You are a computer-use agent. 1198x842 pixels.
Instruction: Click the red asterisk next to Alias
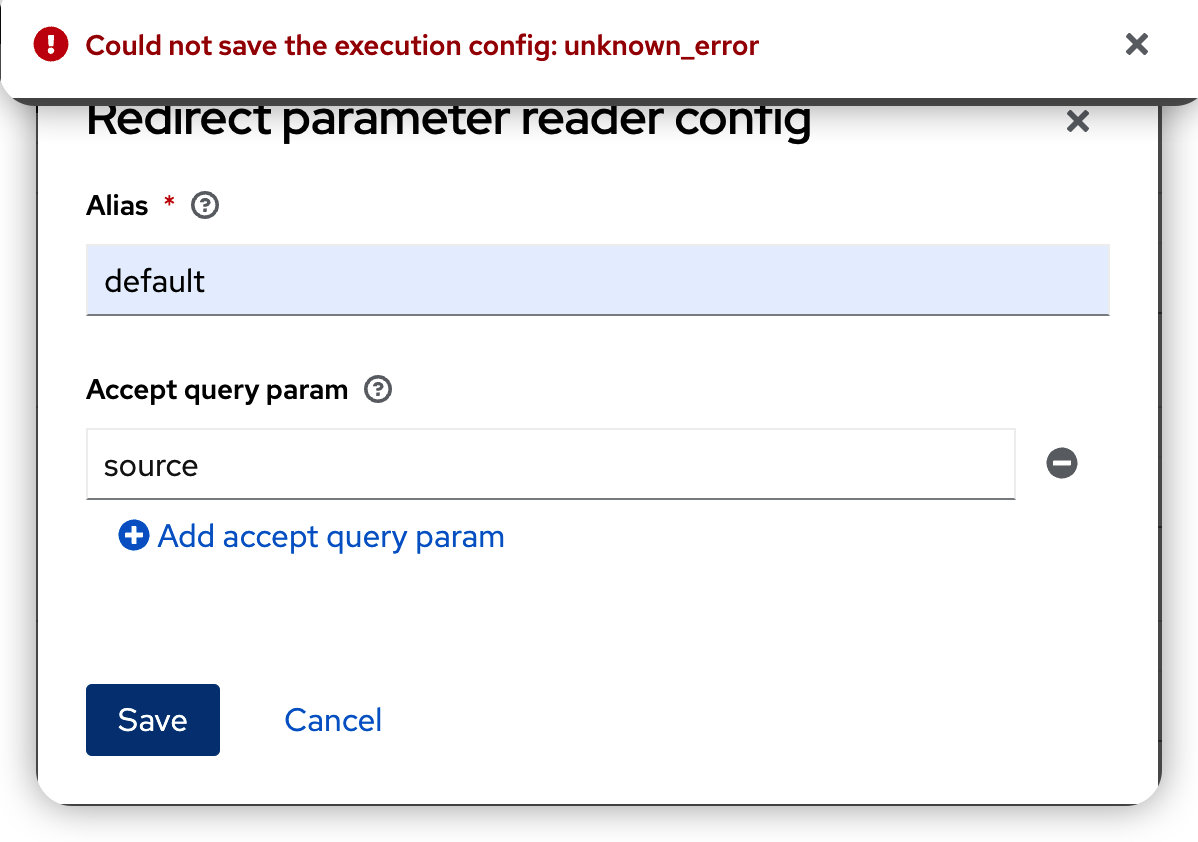tap(168, 204)
